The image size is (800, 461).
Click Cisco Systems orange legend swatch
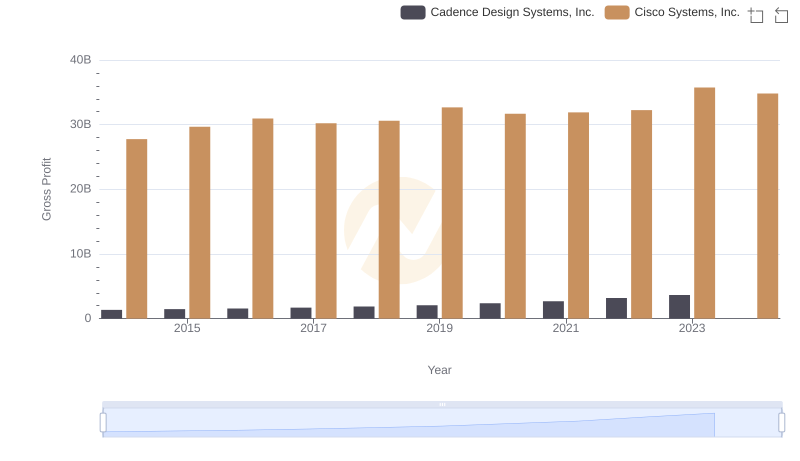point(617,12)
